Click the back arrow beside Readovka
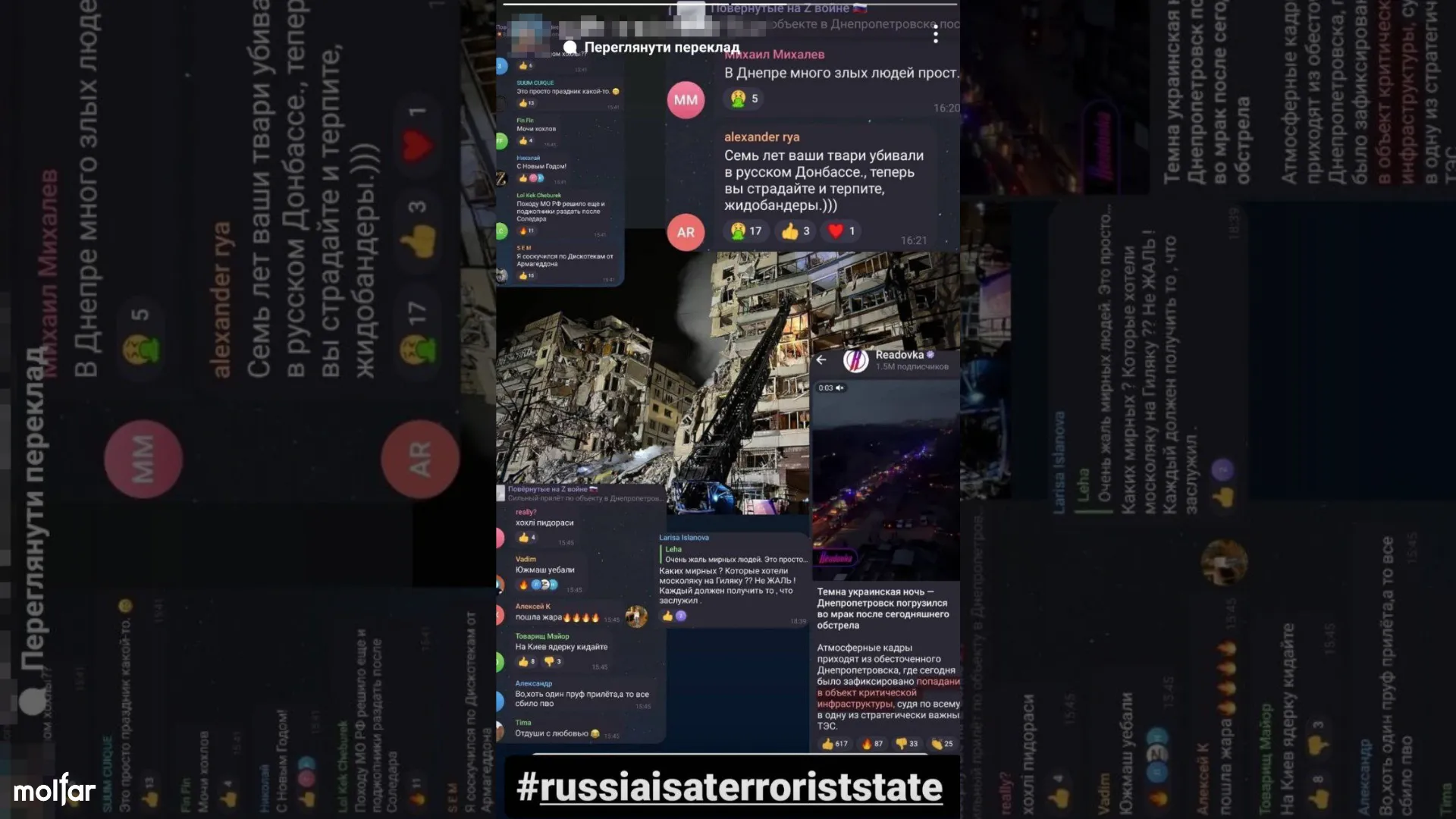Viewport: 1456px width, 819px height. point(821,359)
